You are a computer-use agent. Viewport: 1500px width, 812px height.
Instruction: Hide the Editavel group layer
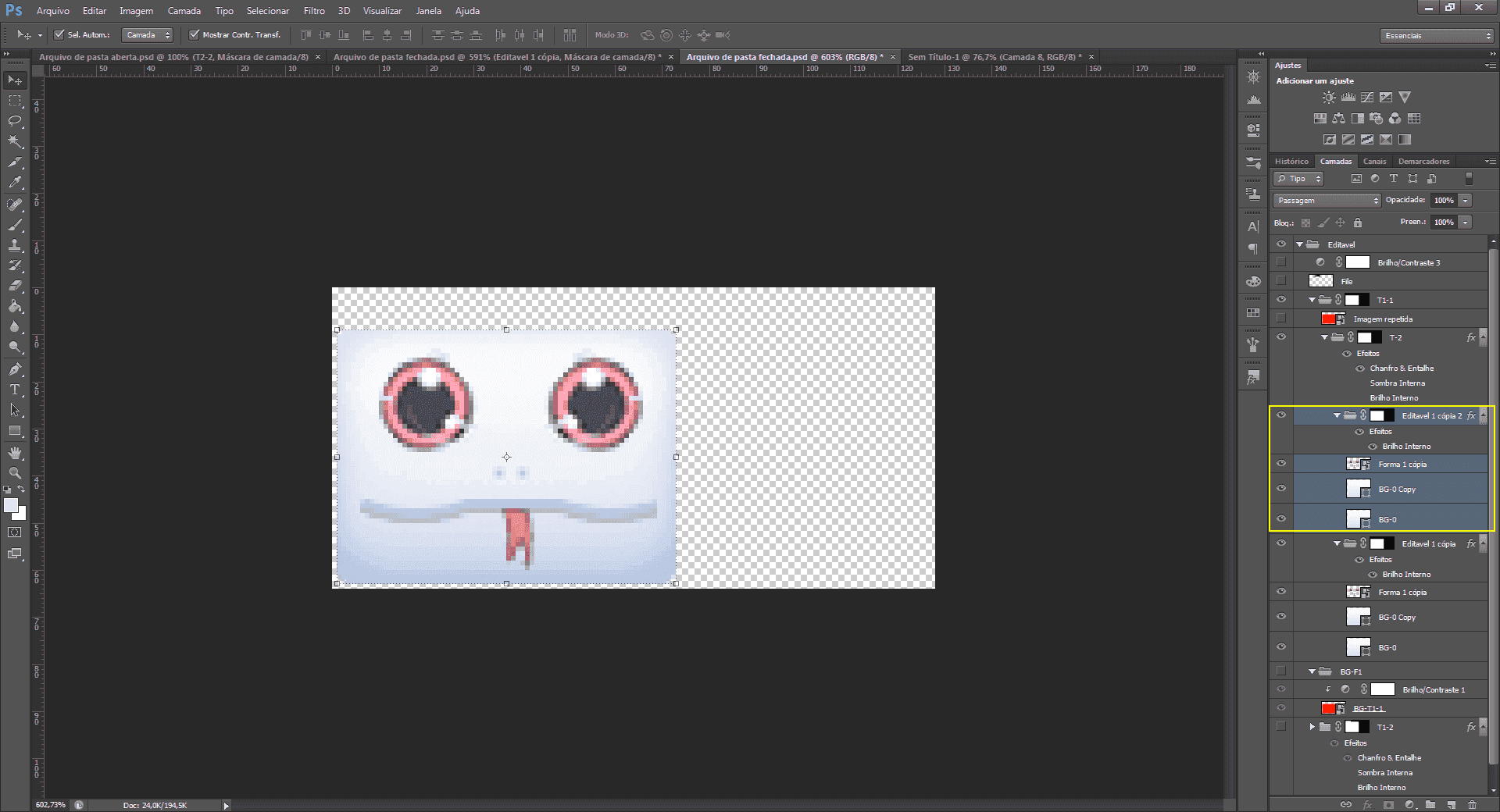(x=1281, y=244)
